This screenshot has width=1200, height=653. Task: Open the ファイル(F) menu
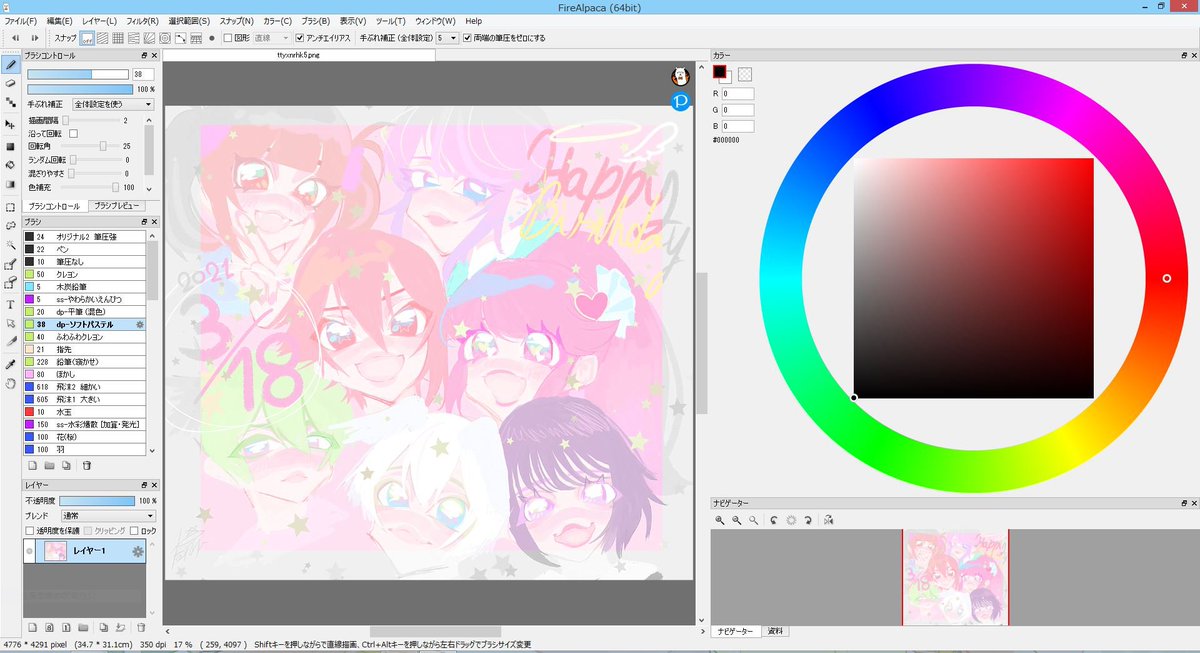pyautogui.click(x=21, y=20)
